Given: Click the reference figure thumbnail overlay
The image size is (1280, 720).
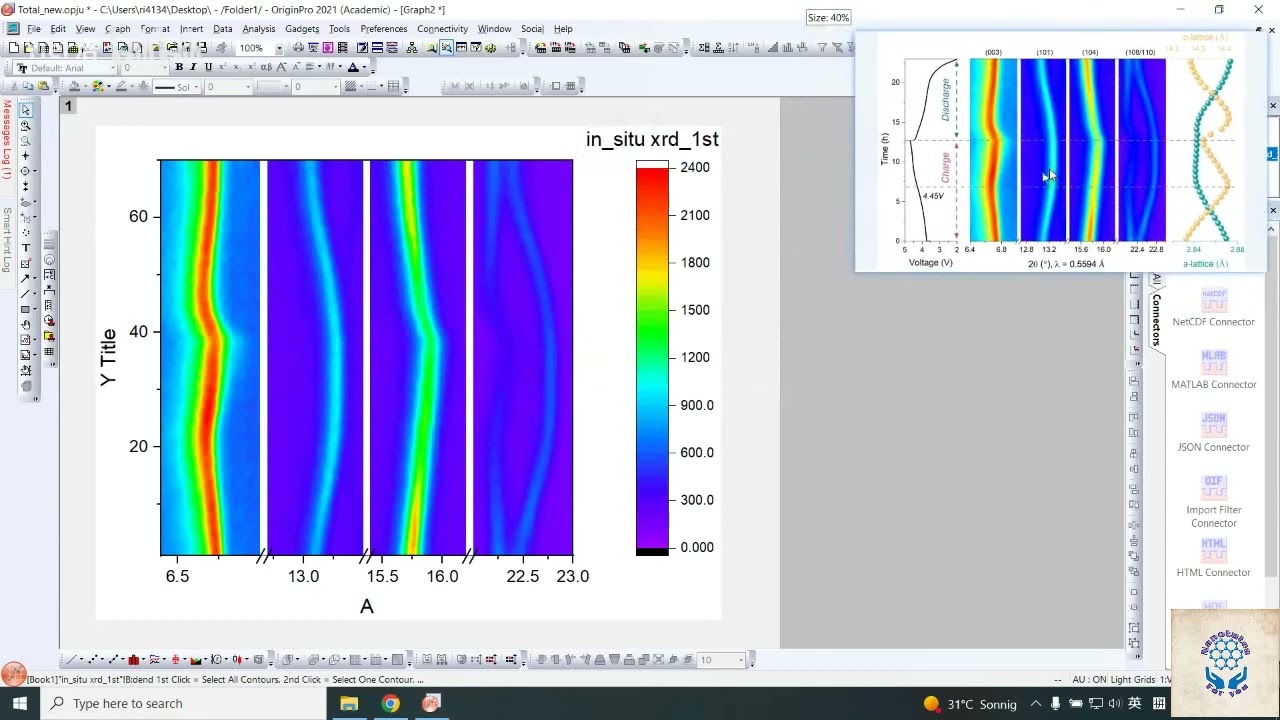Looking at the screenshot, I should pos(1061,151).
